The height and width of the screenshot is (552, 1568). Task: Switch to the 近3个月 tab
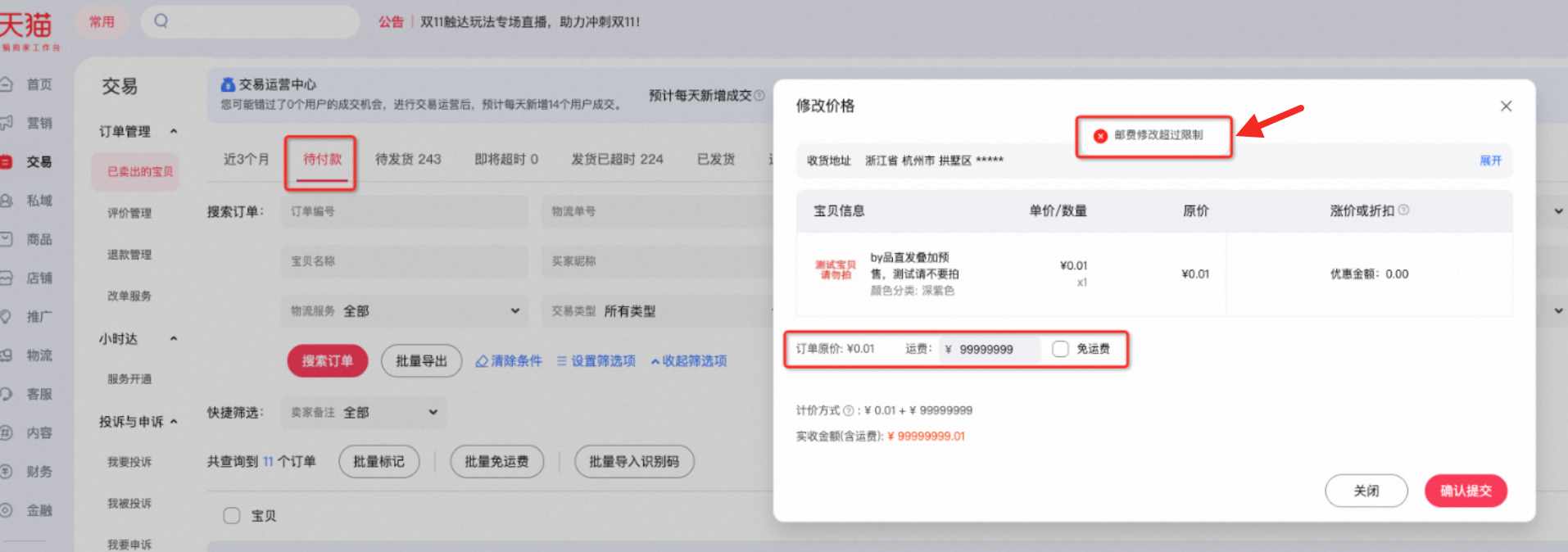tap(246, 159)
